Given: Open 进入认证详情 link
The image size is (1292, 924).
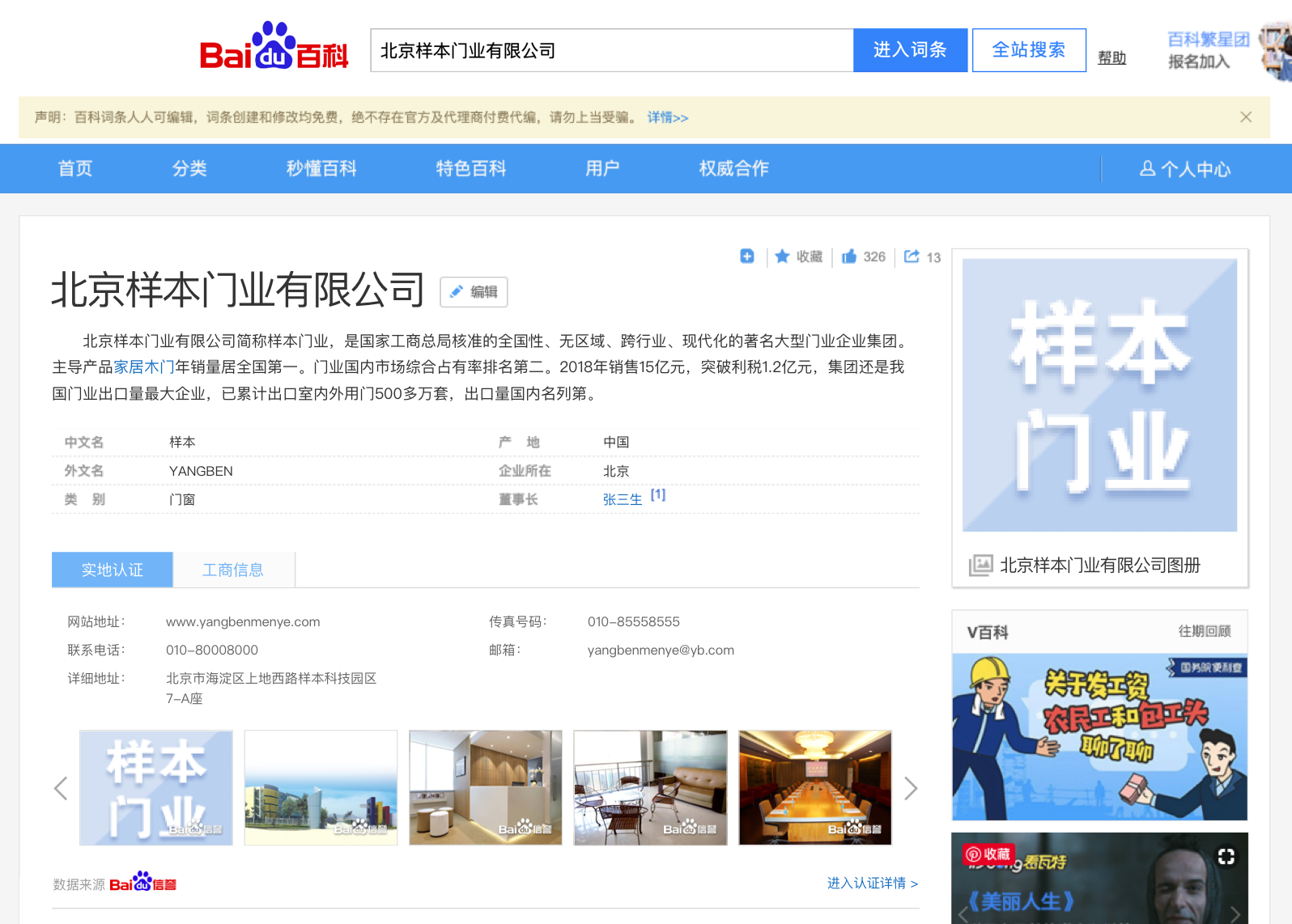Looking at the screenshot, I should [873, 883].
